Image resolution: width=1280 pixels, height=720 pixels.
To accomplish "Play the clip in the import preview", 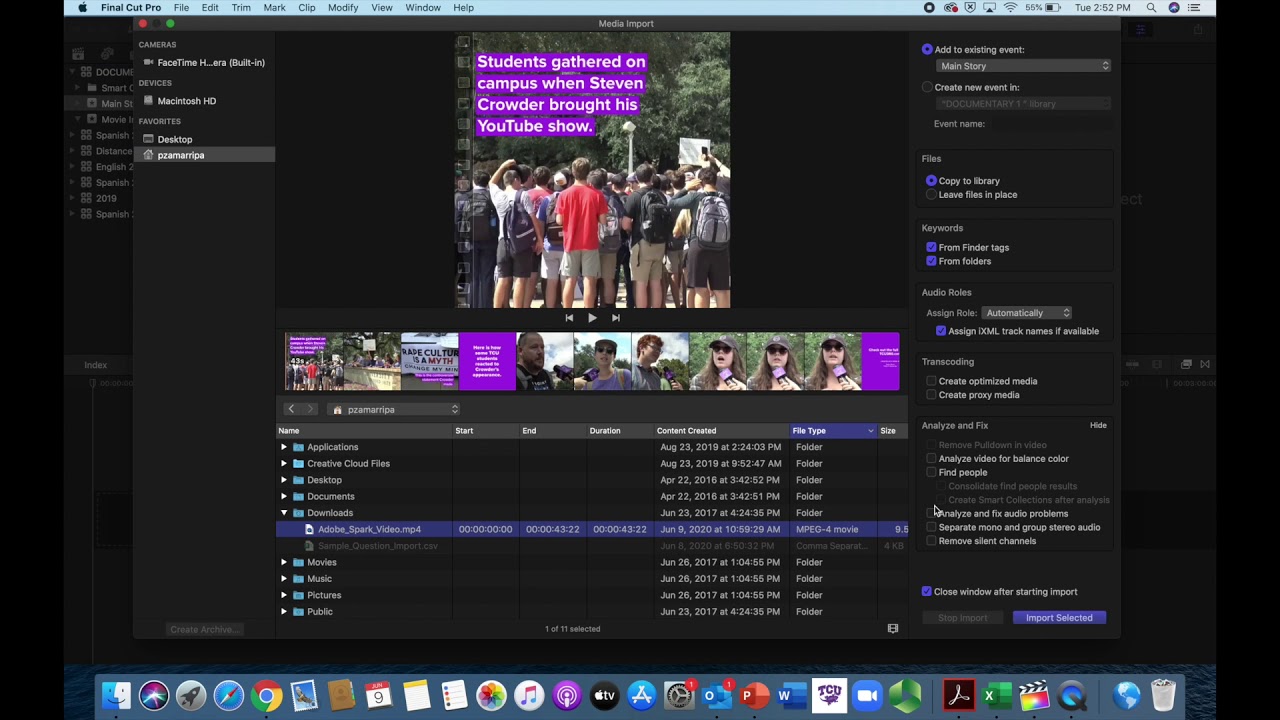I will pyautogui.click(x=592, y=318).
